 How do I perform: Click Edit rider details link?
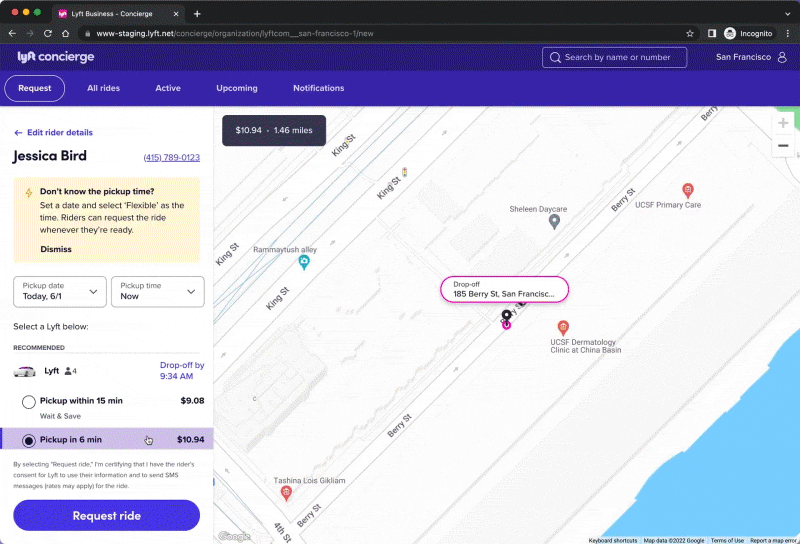click(60, 133)
